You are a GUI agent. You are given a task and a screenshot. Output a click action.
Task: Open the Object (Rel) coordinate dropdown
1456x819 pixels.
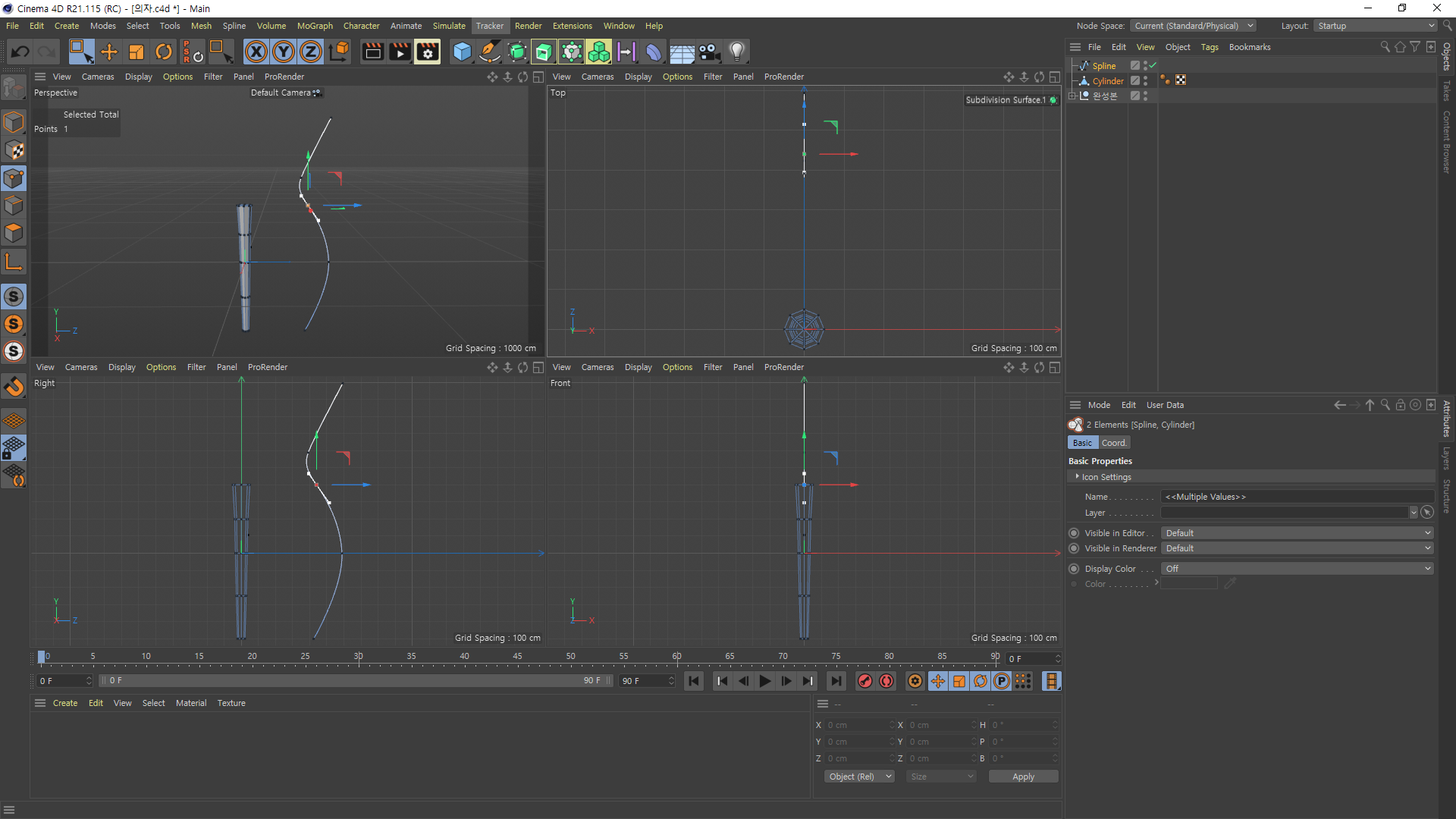coord(859,777)
